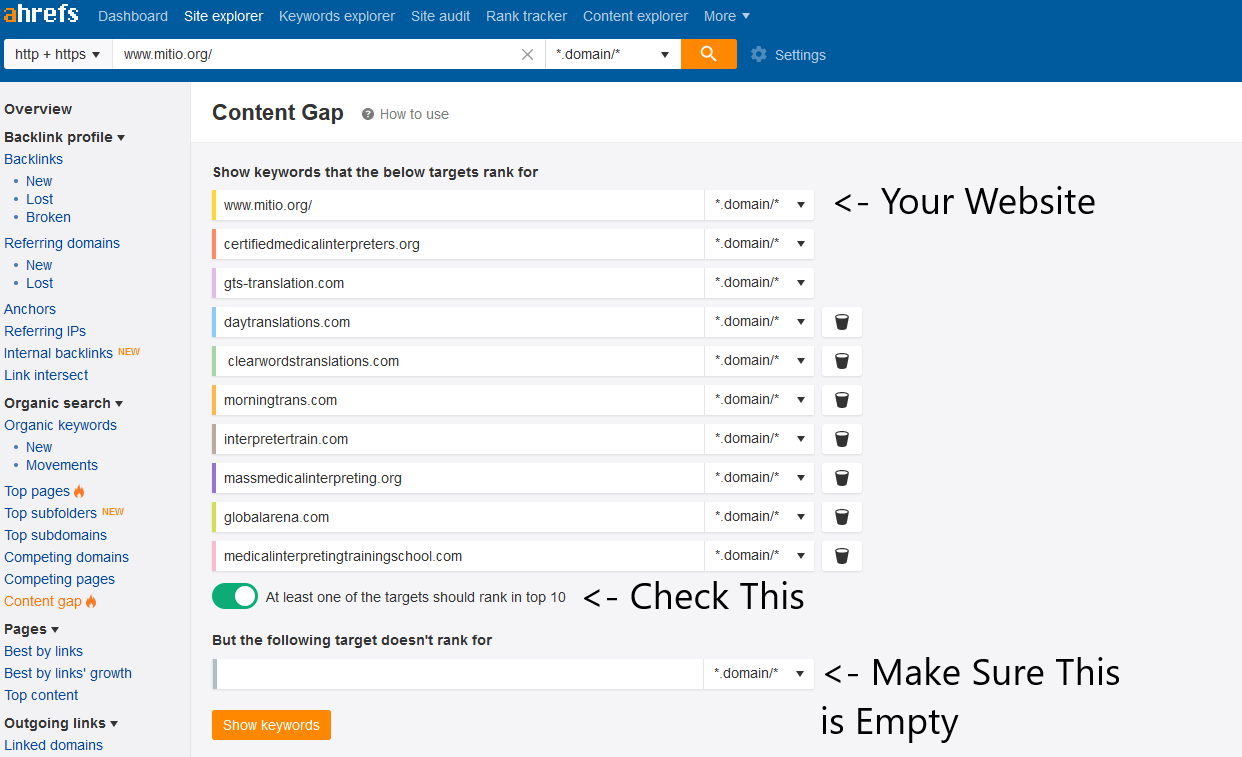Go to Site explorer
The width and height of the screenshot is (1242, 757).
pos(223,16)
